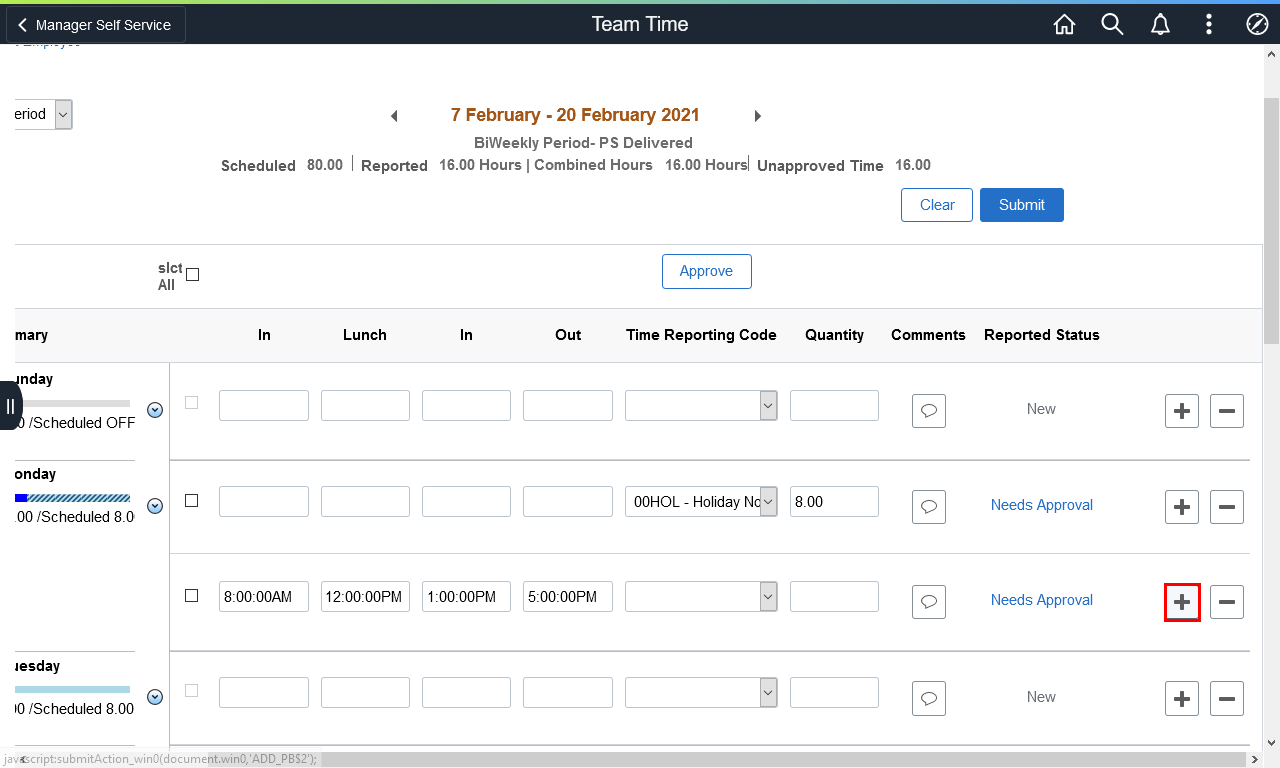This screenshot has width=1280, height=768.
Task: Open comments for the Holiday row
Action: point(929,507)
